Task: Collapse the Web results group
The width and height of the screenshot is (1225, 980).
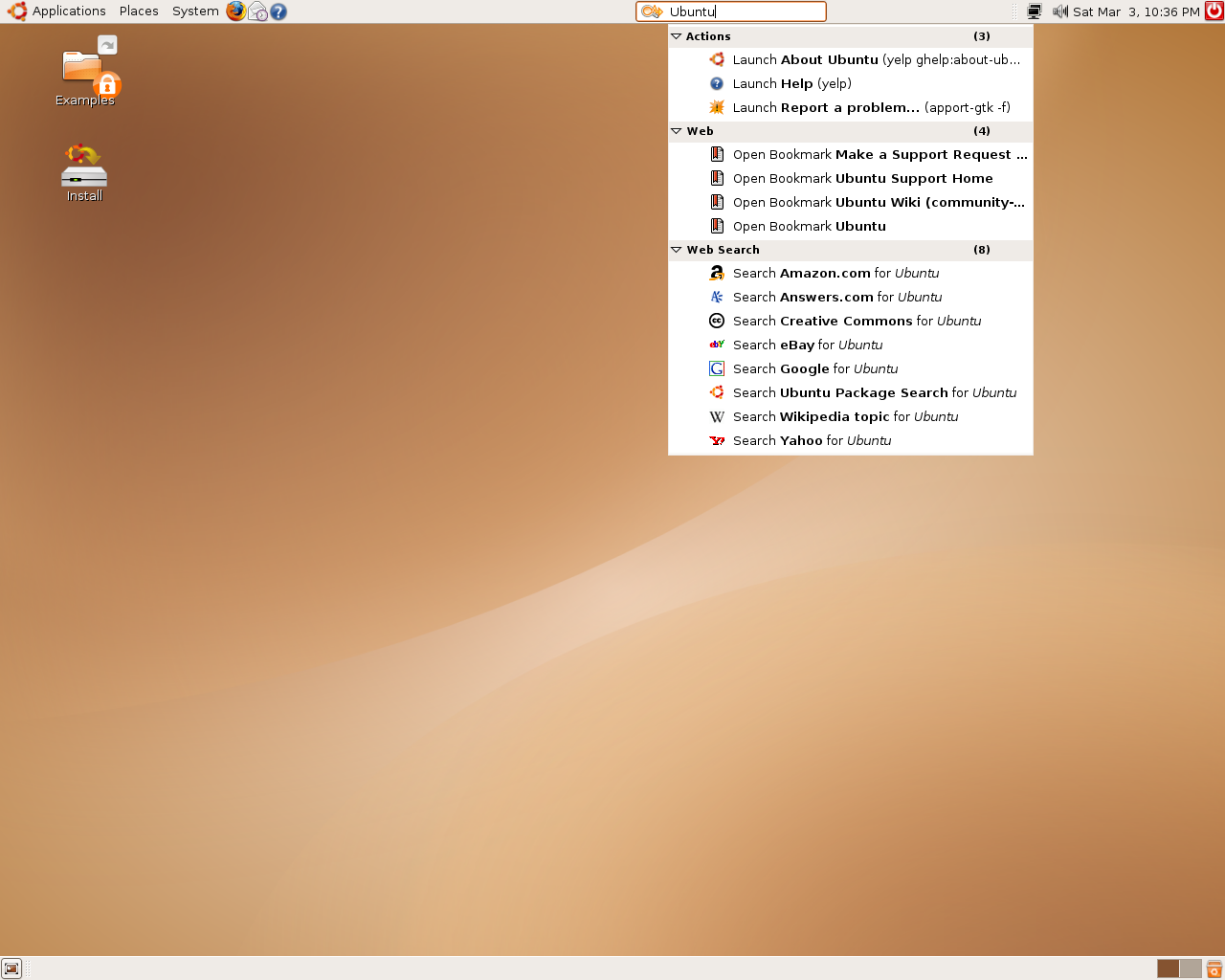Action: [x=677, y=131]
